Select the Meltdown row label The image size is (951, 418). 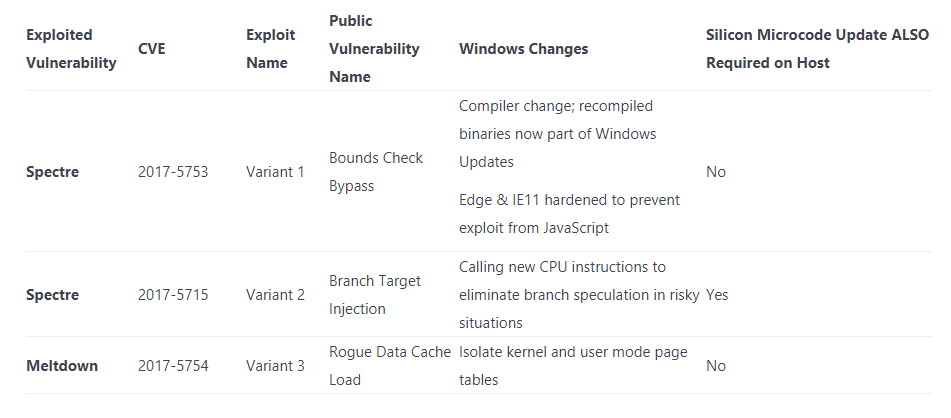62,366
